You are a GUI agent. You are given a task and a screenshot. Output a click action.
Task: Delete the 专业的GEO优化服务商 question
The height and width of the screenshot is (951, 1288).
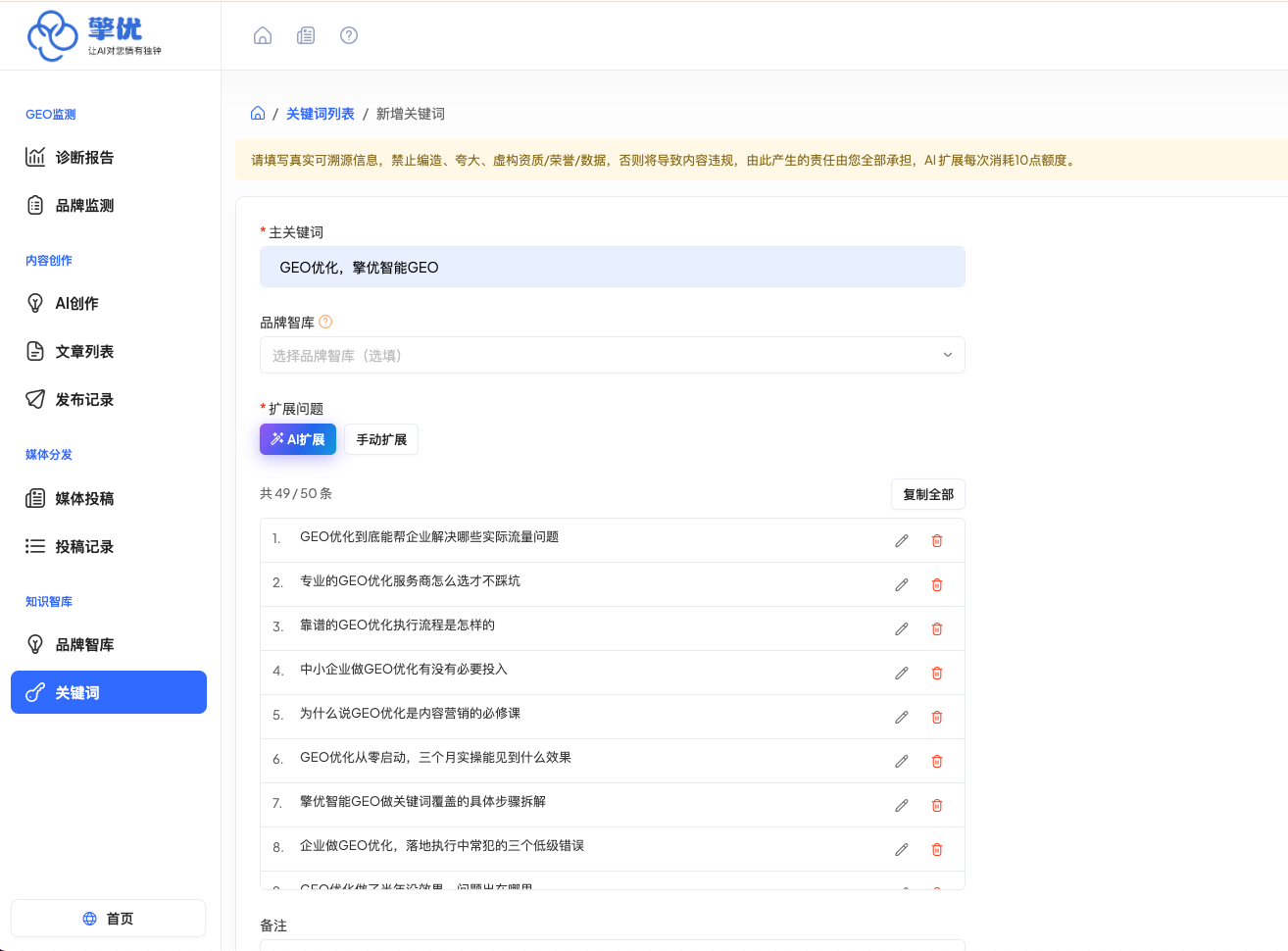937,584
